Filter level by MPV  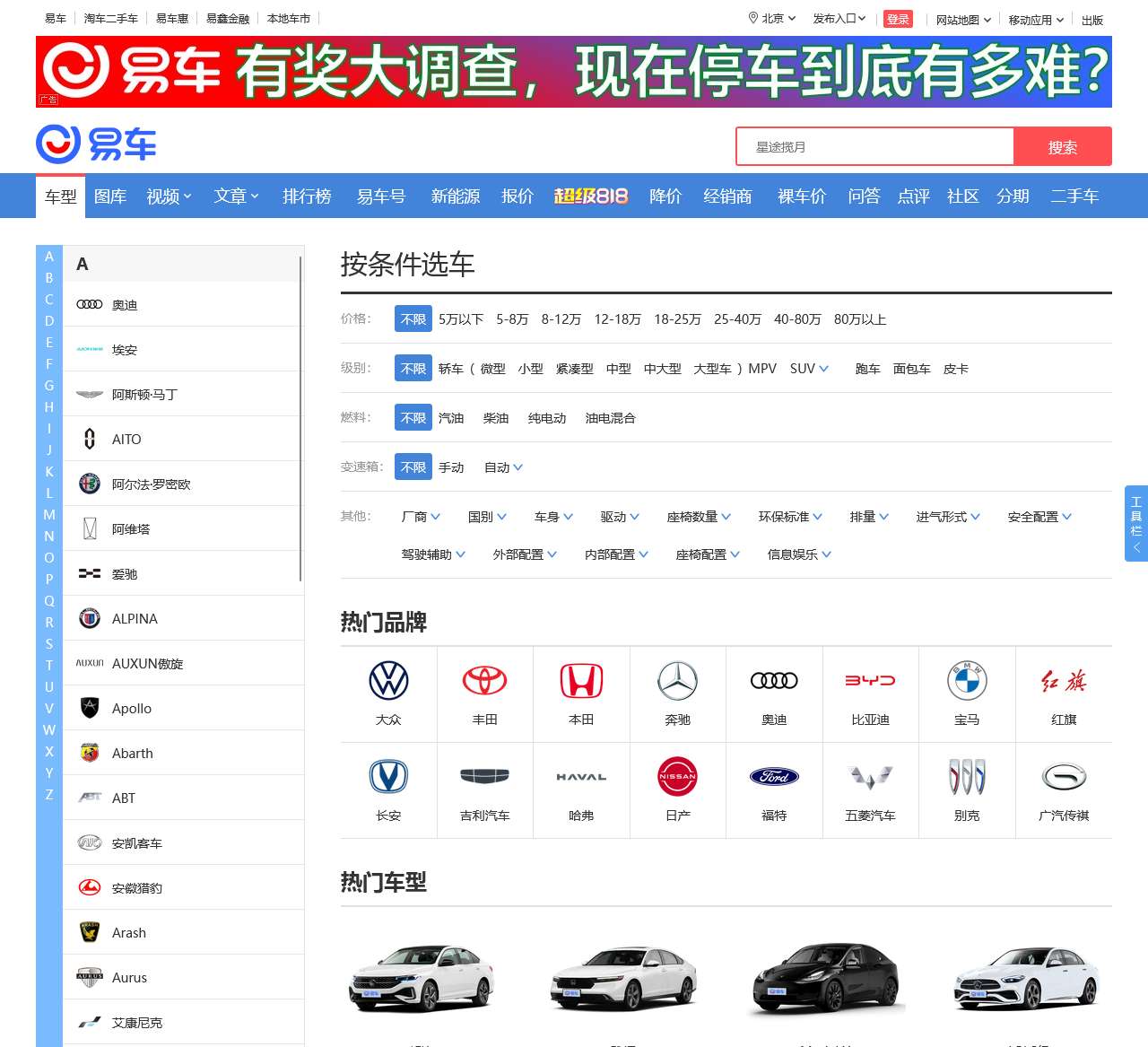click(x=762, y=369)
